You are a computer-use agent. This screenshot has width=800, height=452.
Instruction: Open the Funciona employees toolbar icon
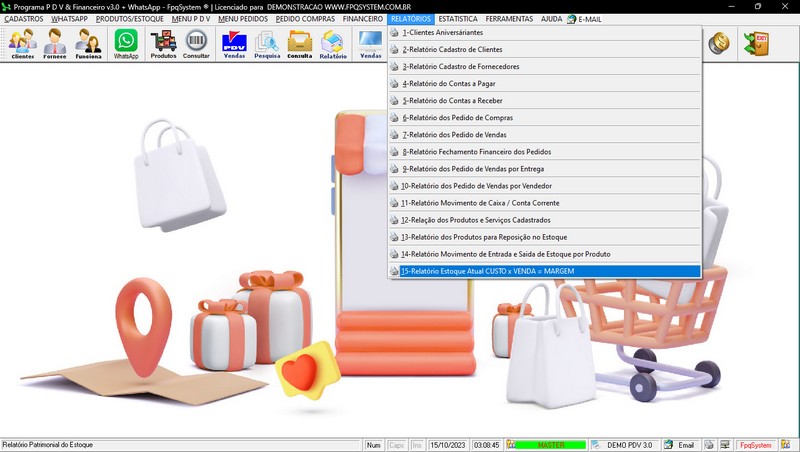[88, 43]
